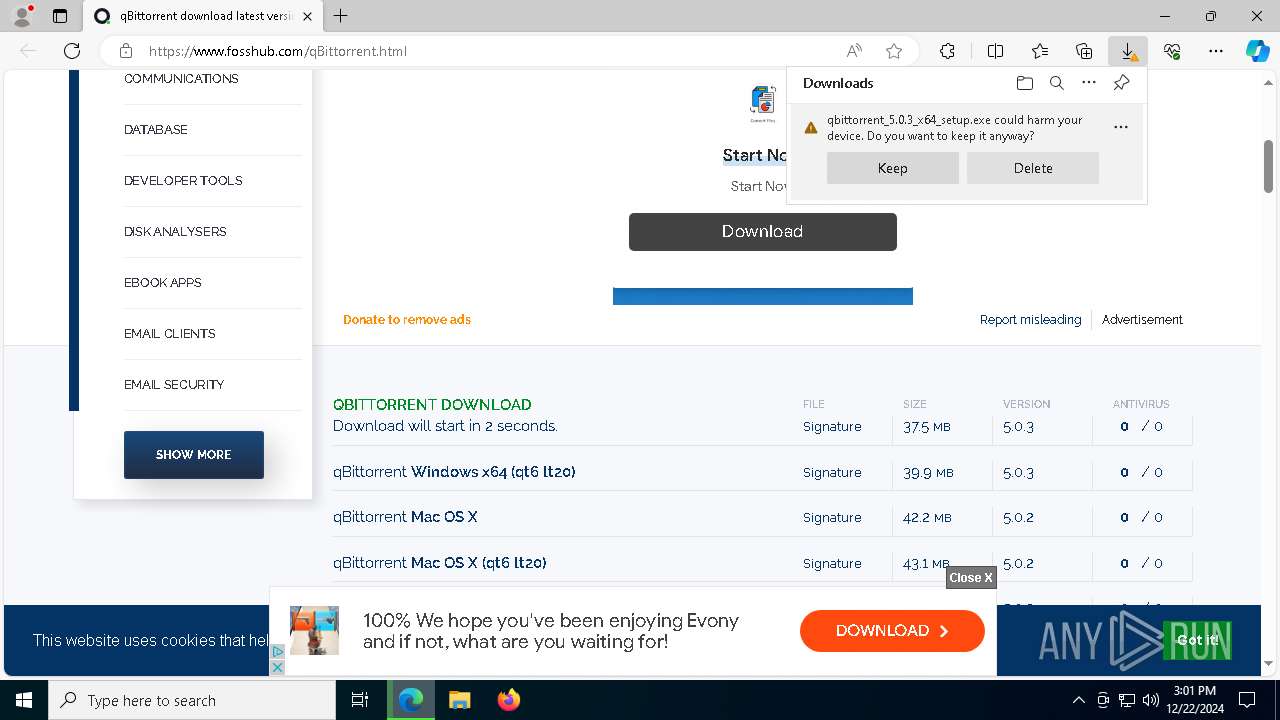Open more options in Downloads header
The image size is (1280, 720).
1089,83
